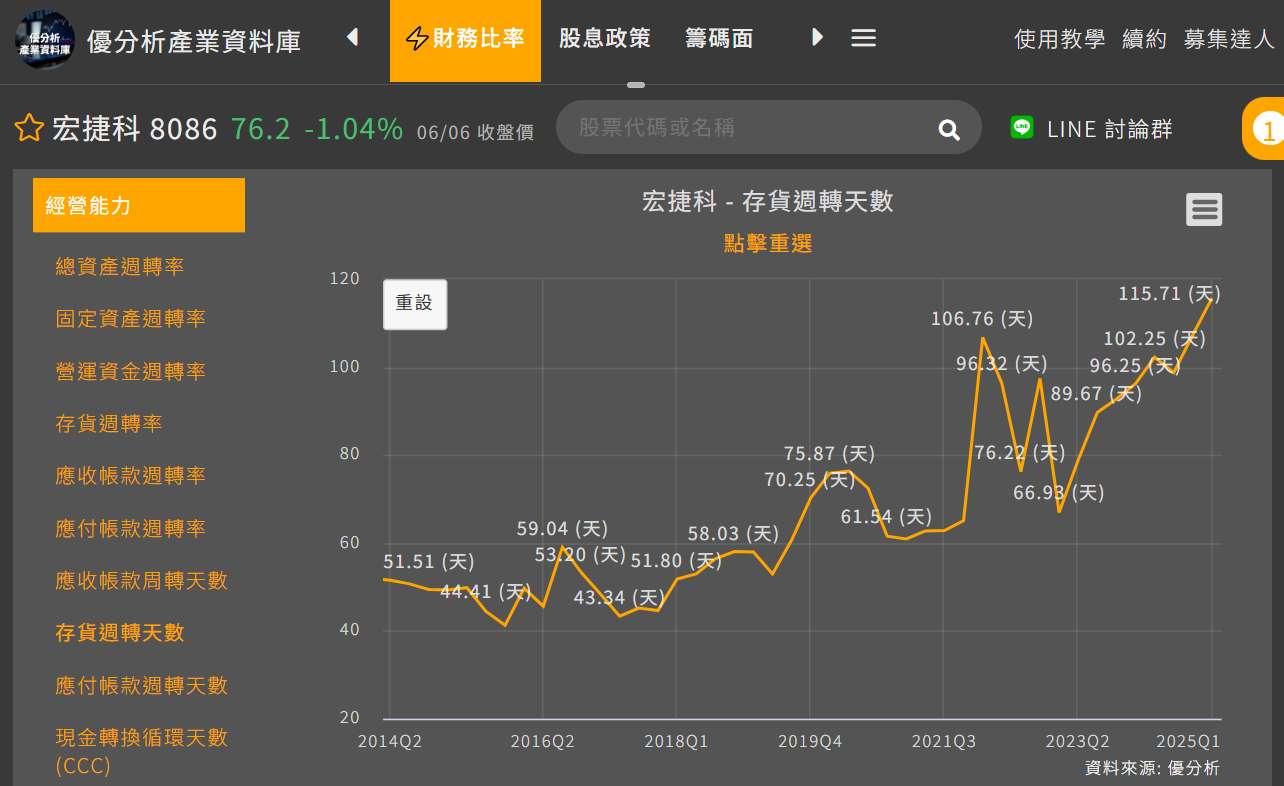
Task: Click the 06/06 收盤價 label
Action: pyautogui.click(x=475, y=132)
